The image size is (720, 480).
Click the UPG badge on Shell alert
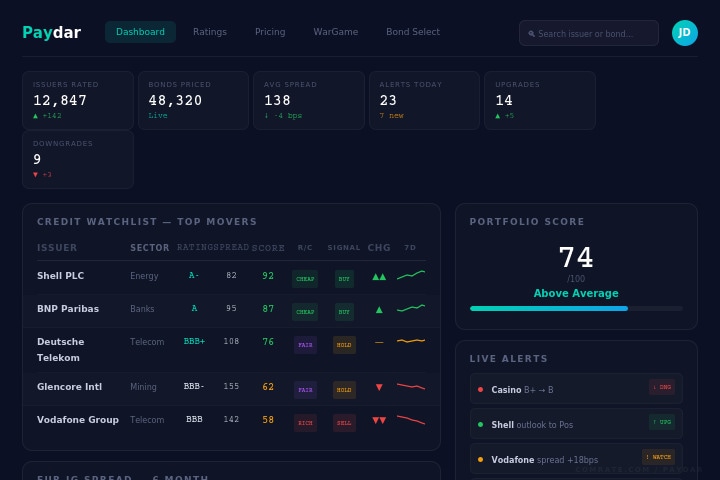tap(662, 422)
